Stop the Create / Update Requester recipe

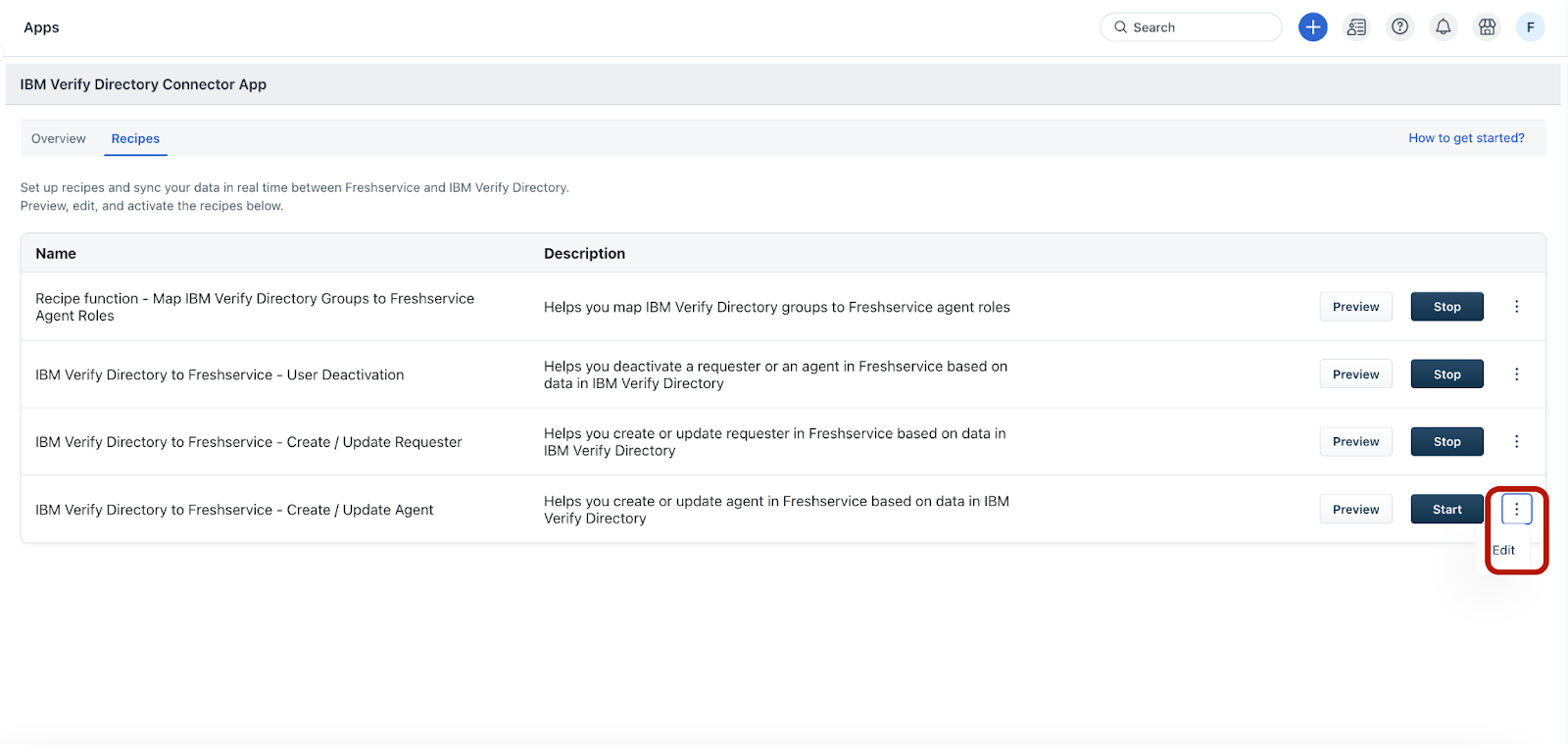1446,442
